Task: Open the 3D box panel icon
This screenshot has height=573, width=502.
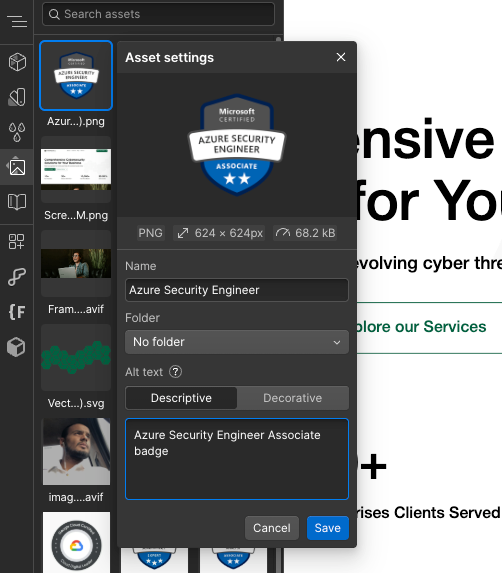Action: click(16, 347)
